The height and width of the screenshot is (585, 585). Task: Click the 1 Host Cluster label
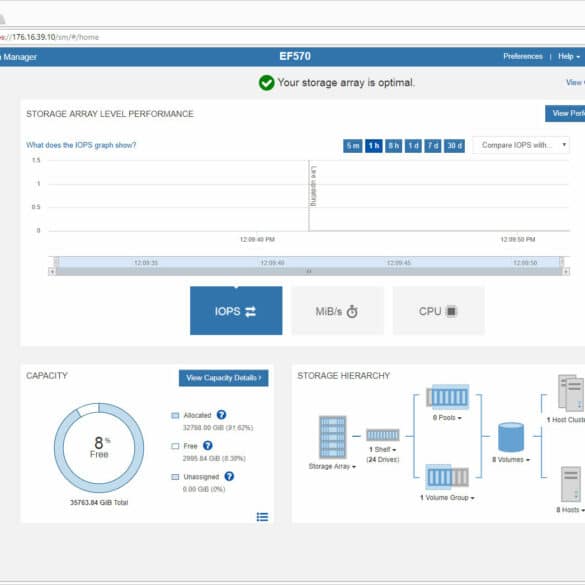tap(566, 420)
